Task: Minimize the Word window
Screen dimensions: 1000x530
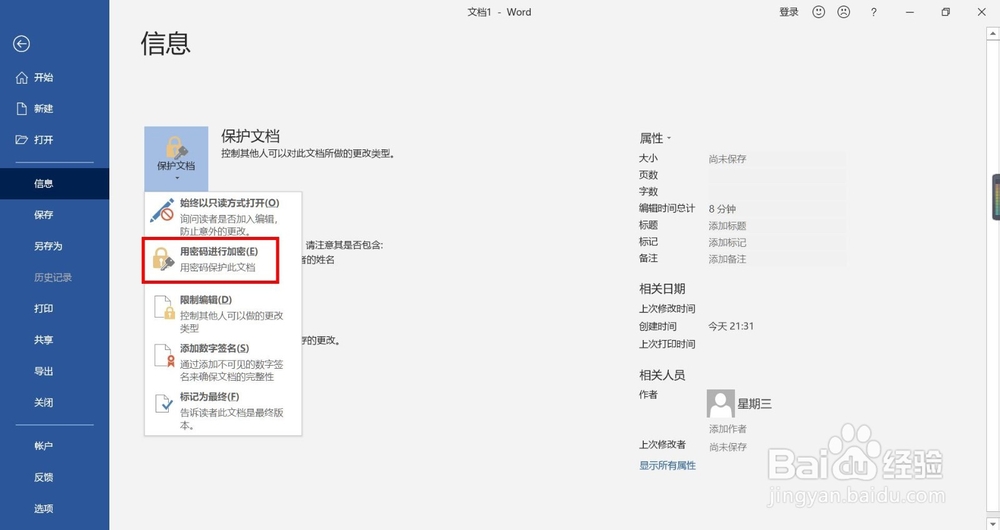Action: [910, 12]
